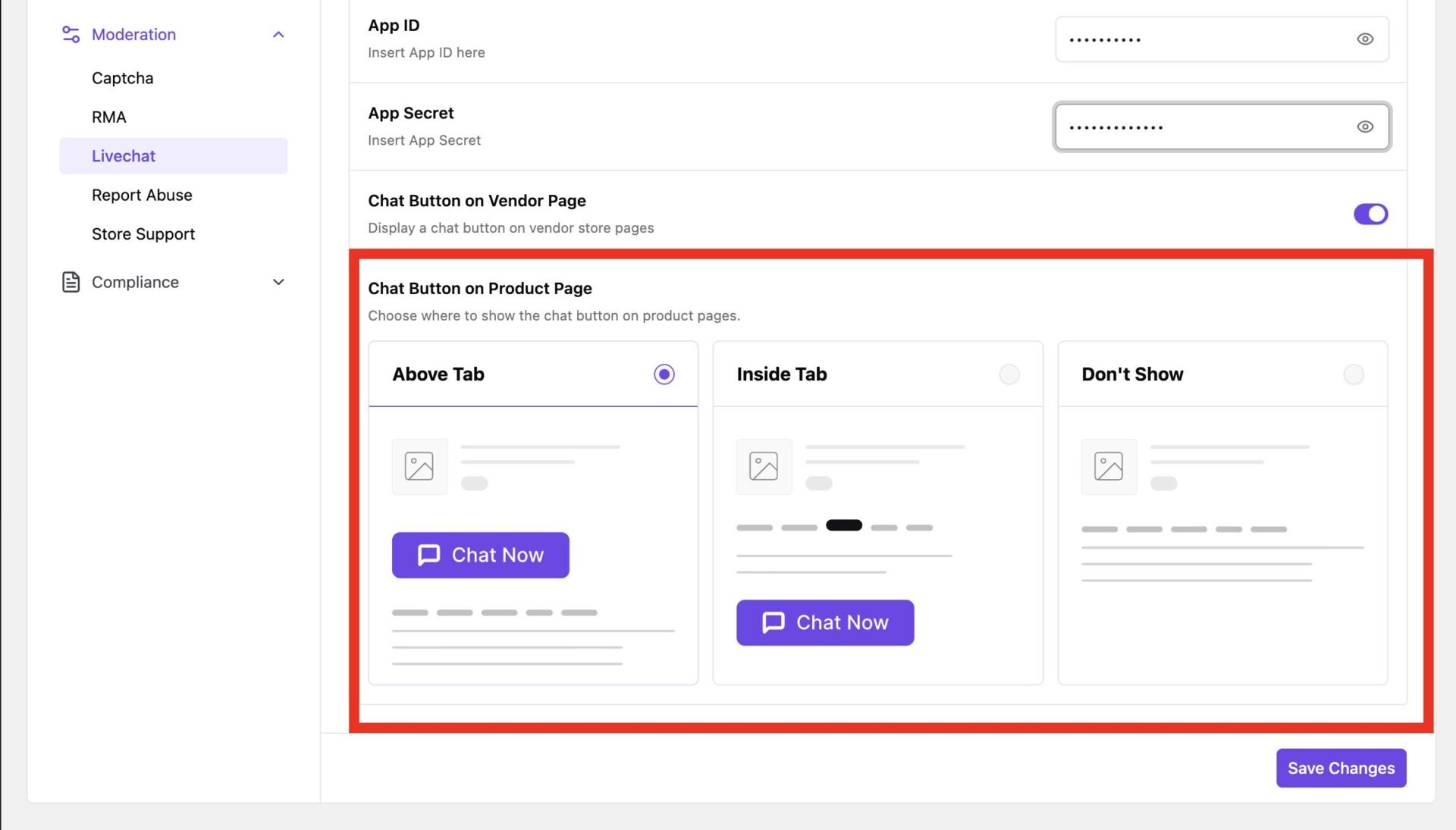Click the Save Changes button

pos(1341,768)
